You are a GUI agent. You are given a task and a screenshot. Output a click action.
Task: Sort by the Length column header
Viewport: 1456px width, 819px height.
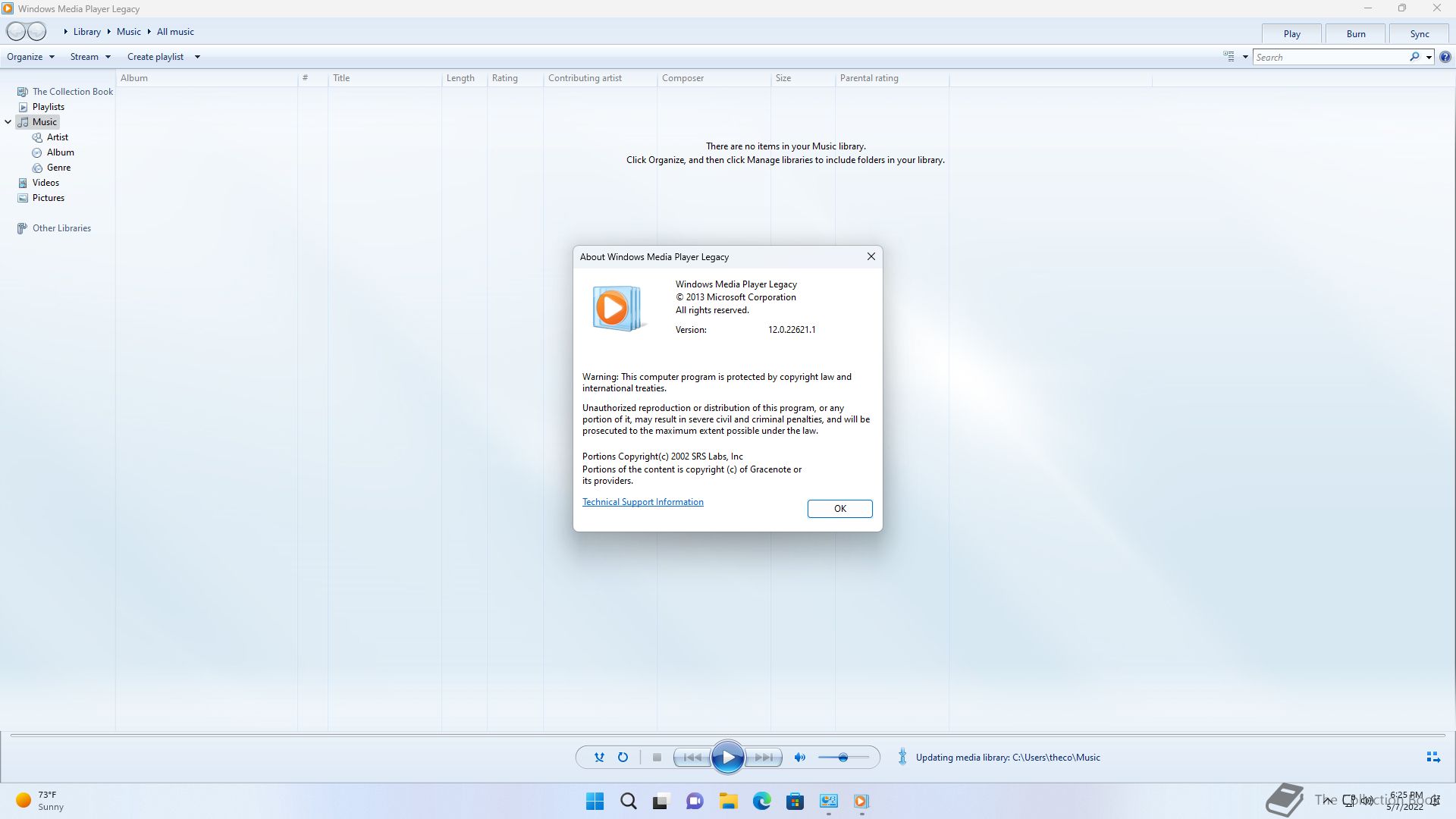tap(464, 78)
